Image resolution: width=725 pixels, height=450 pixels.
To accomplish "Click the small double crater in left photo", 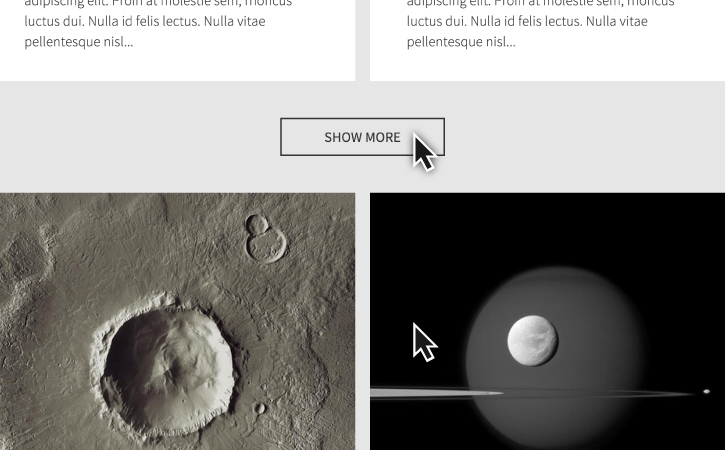I will pos(265,239).
